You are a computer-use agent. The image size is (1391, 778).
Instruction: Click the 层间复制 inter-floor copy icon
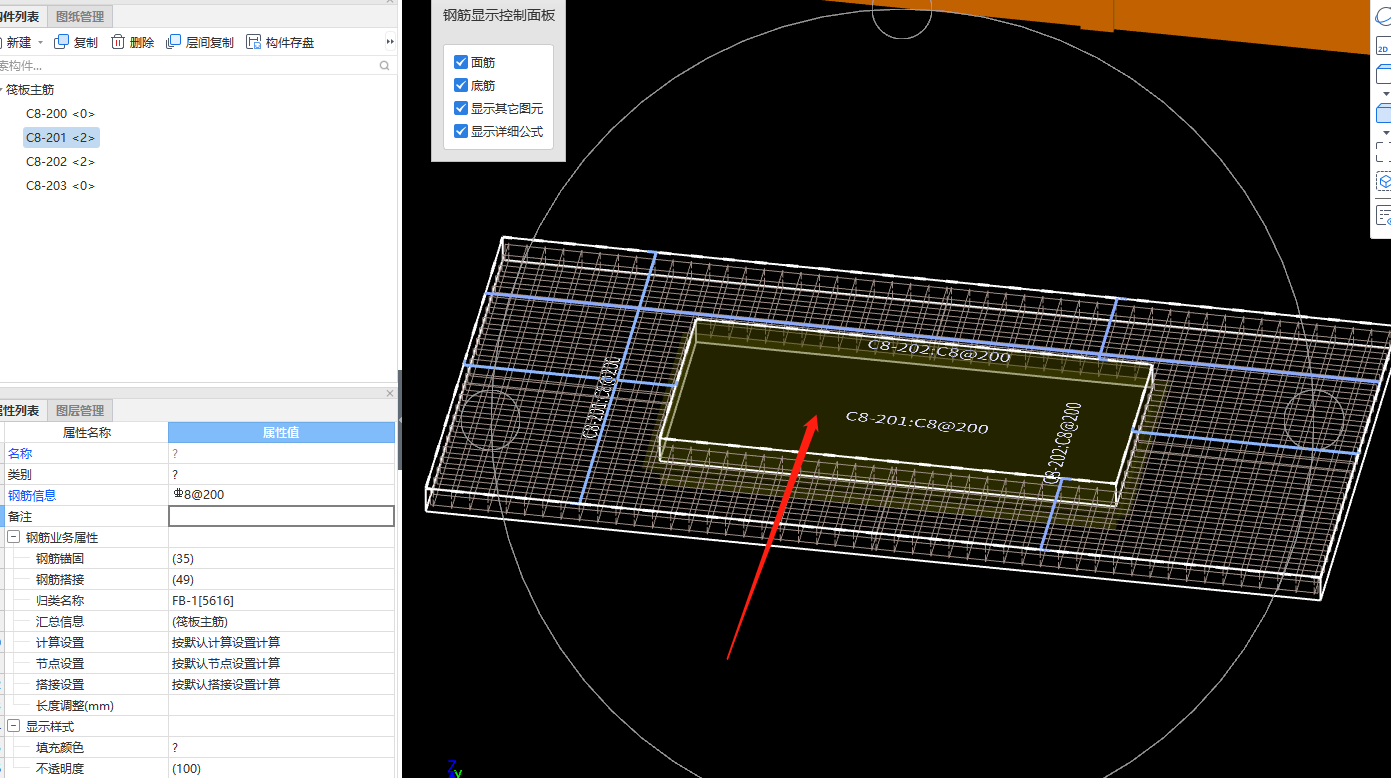click(174, 42)
